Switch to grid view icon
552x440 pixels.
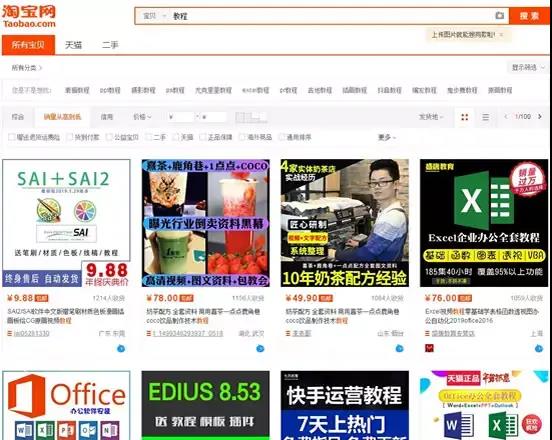coord(464,117)
